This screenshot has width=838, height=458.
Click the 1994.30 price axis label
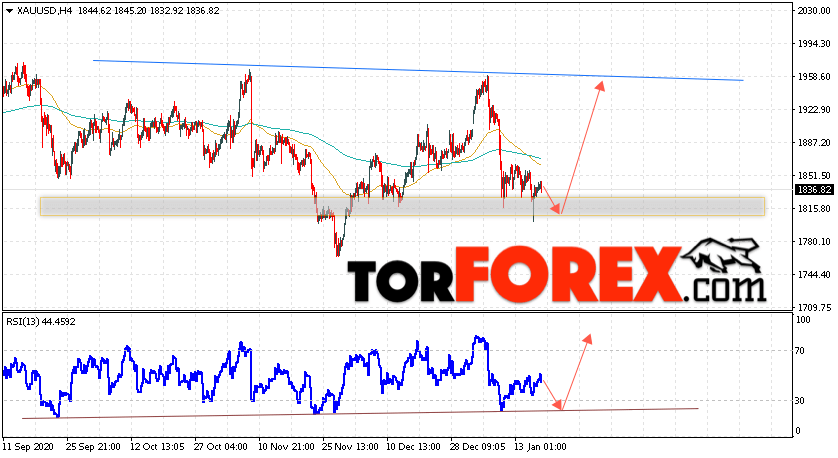[814, 44]
